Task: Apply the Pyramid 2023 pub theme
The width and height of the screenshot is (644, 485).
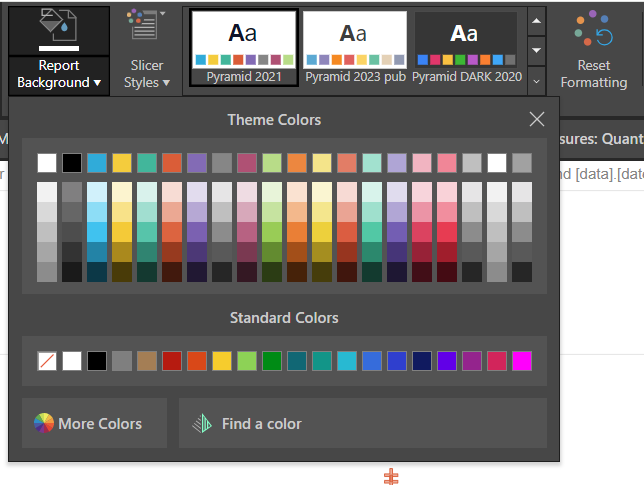Action: click(x=355, y=48)
